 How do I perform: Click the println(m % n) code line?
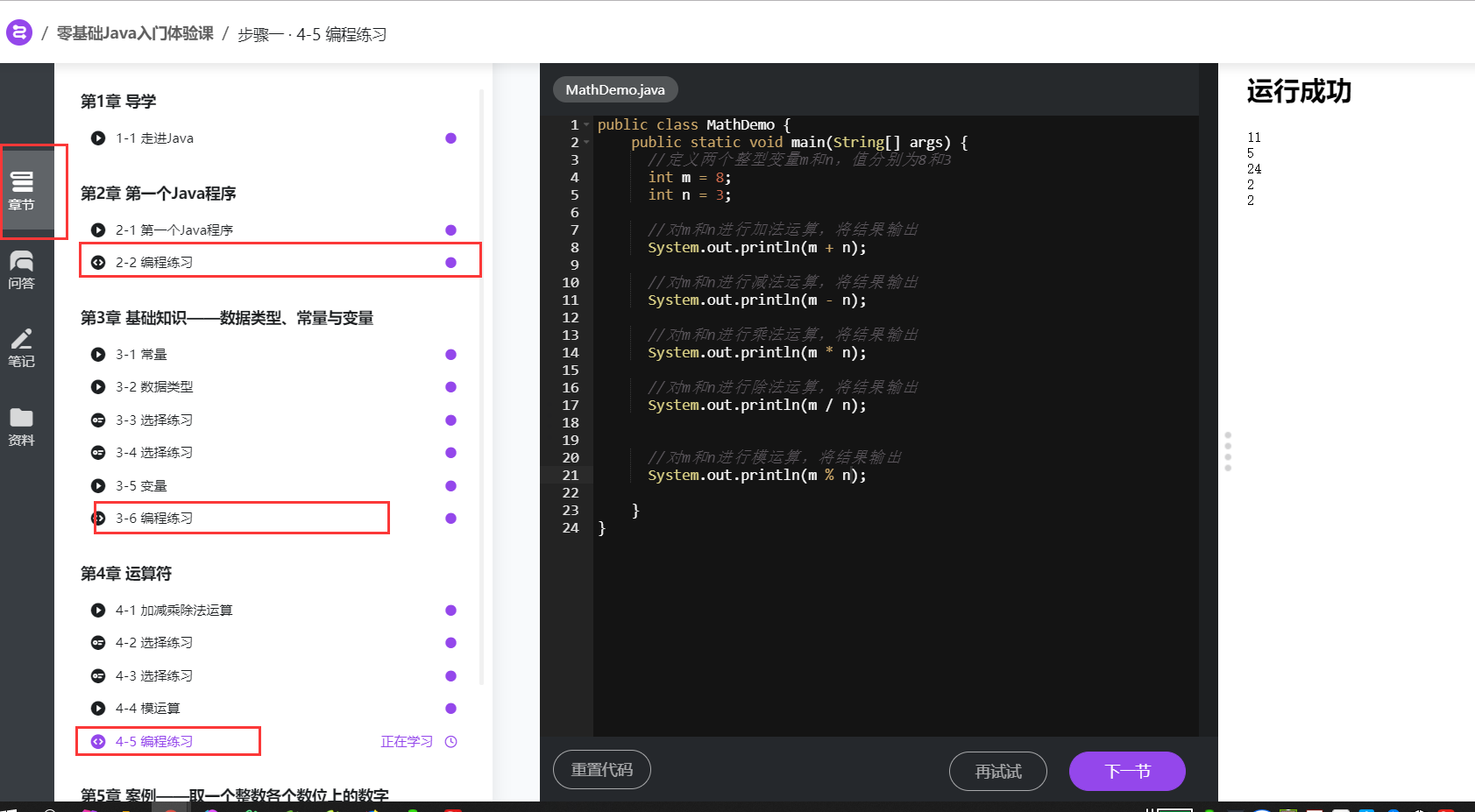click(757, 475)
